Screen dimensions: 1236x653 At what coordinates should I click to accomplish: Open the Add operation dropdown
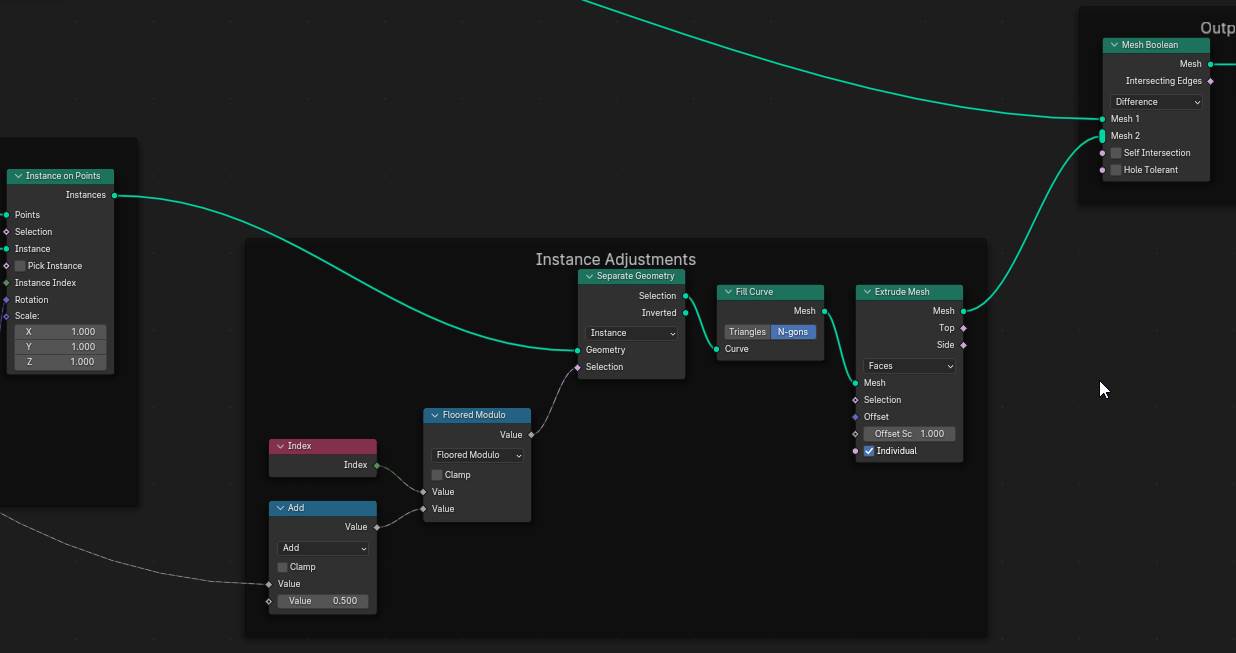tap(323, 548)
